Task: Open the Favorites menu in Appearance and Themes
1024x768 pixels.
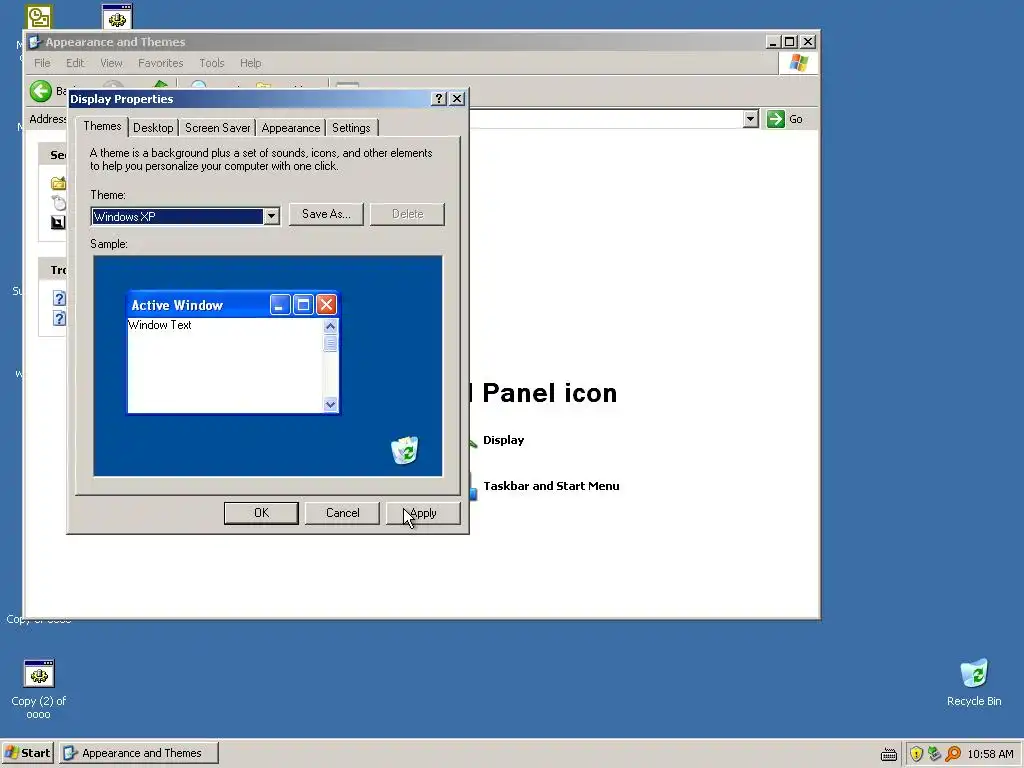Action: click(160, 63)
